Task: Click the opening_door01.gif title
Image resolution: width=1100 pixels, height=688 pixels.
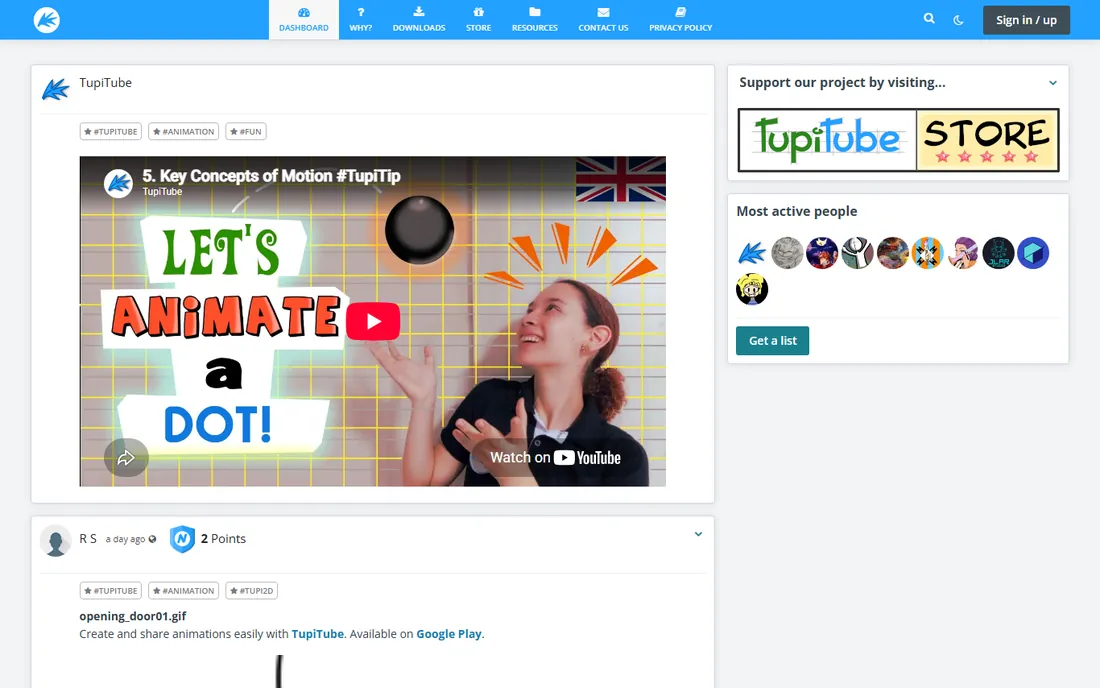Action: tap(133, 616)
